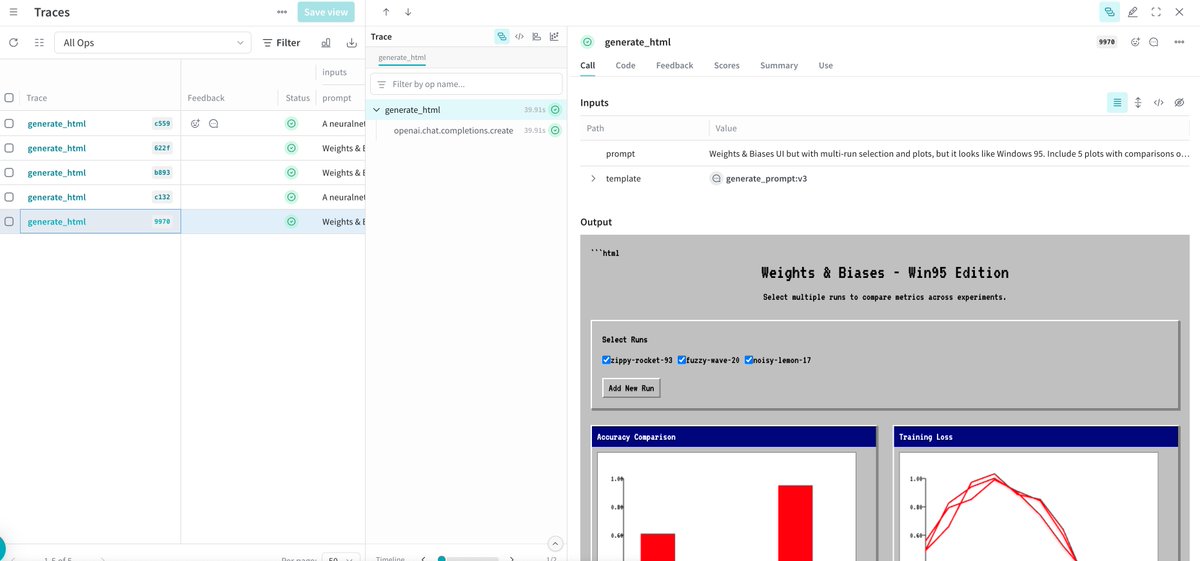Click the export download icon
The width and height of the screenshot is (1200, 561).
(351, 43)
